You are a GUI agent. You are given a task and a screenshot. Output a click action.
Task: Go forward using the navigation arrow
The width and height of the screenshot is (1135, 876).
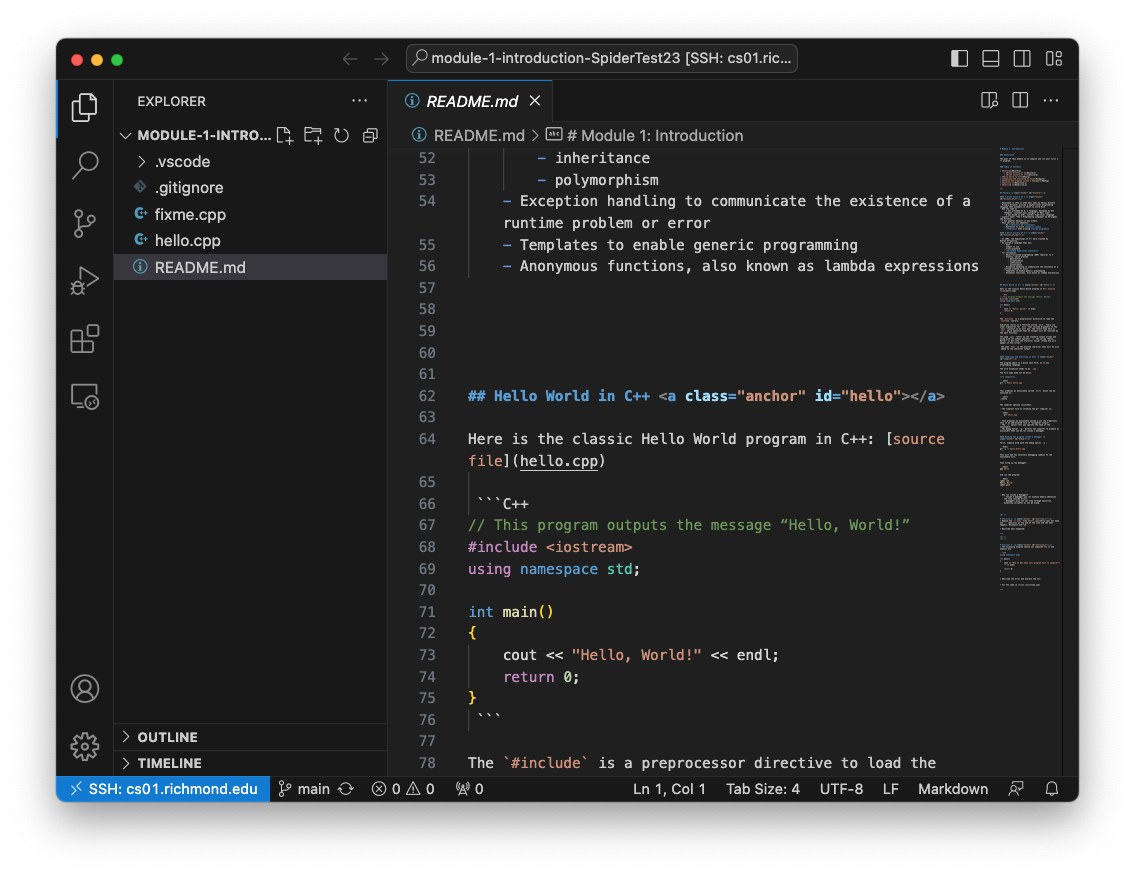click(381, 59)
